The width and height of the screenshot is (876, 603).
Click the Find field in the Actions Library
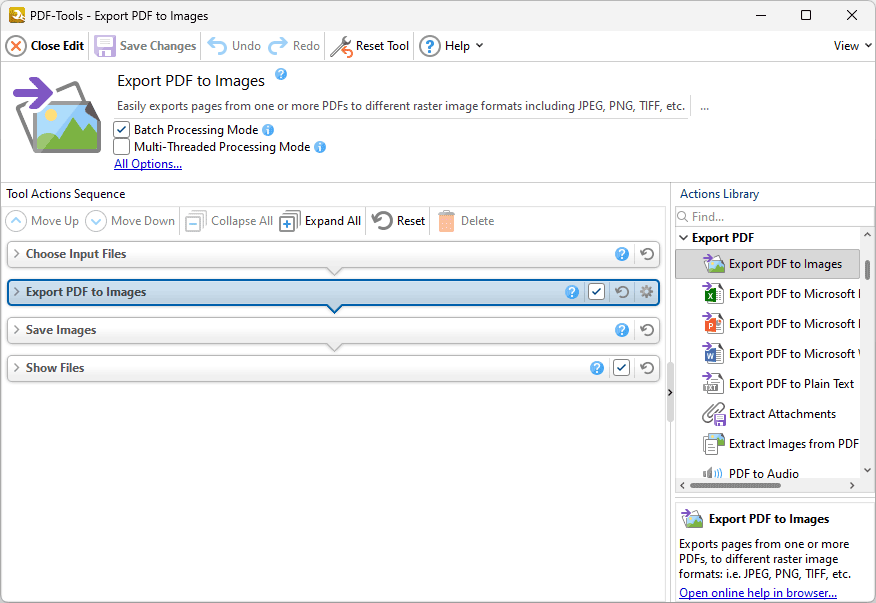(x=774, y=216)
